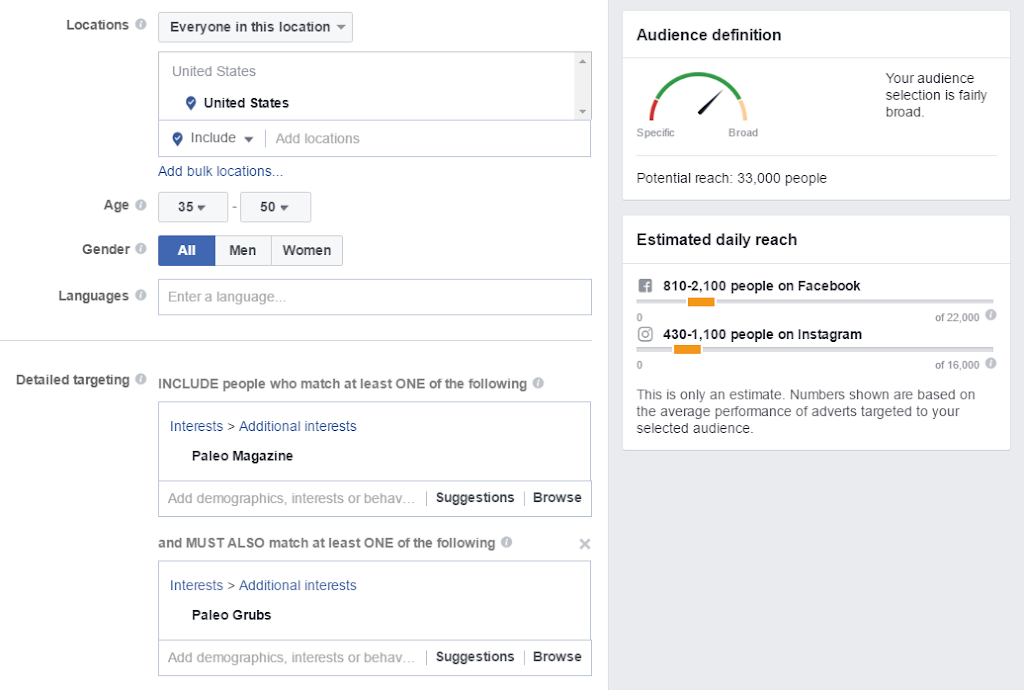This screenshot has width=1024, height=690.
Task: Click the Add locations input field
Action: coord(428,138)
